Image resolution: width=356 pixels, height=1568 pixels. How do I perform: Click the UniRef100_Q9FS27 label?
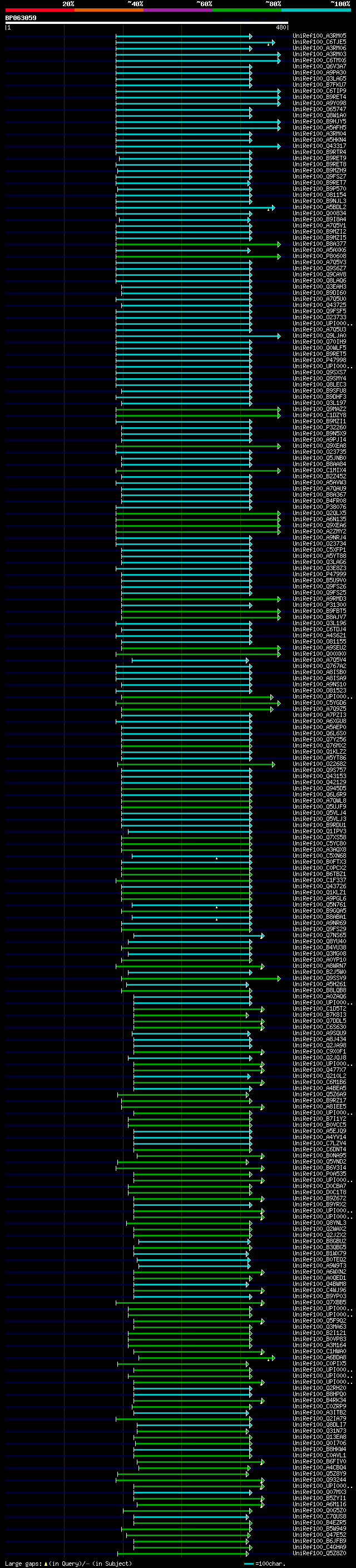[x=319, y=176]
